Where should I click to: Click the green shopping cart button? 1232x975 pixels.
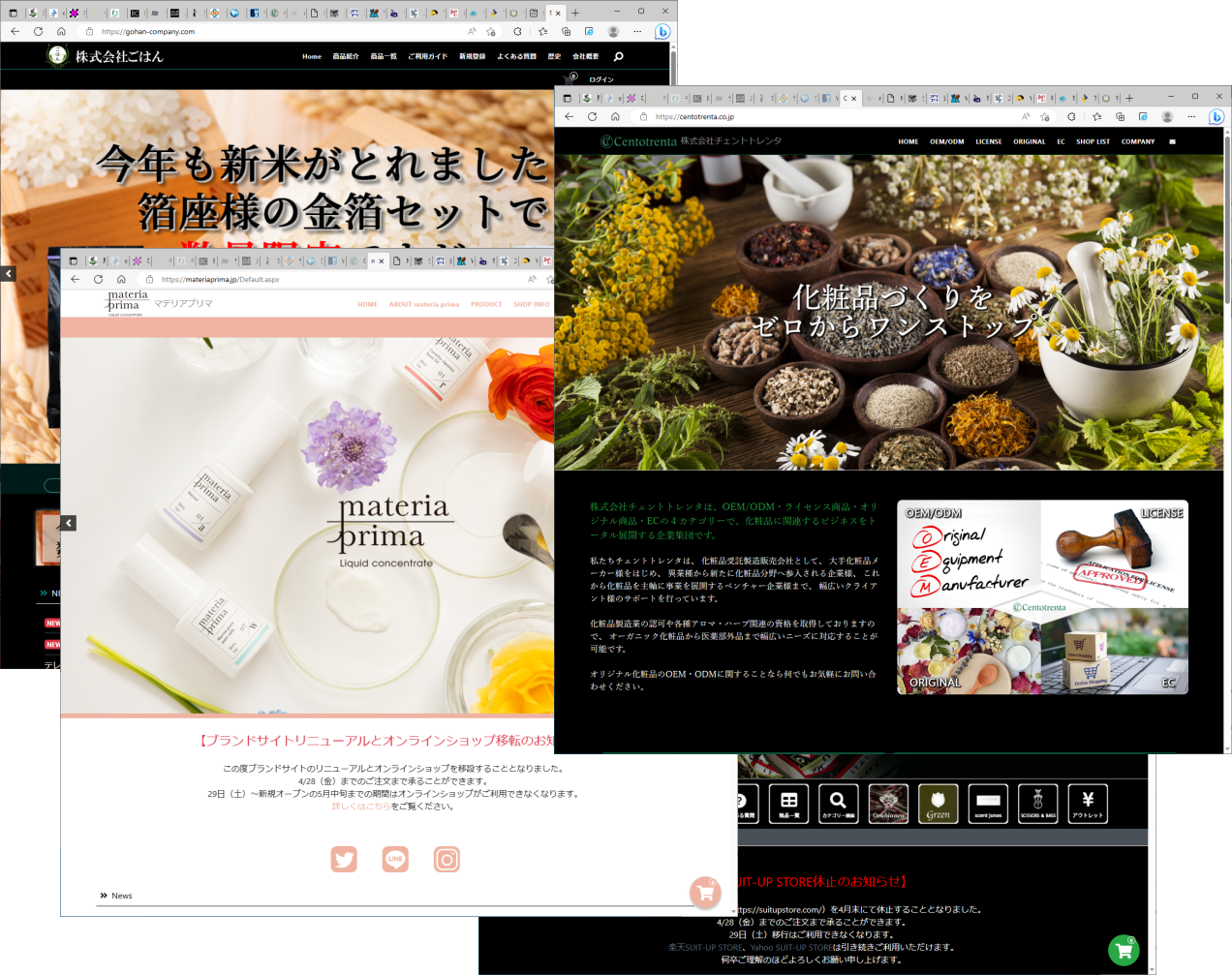coord(1124,950)
